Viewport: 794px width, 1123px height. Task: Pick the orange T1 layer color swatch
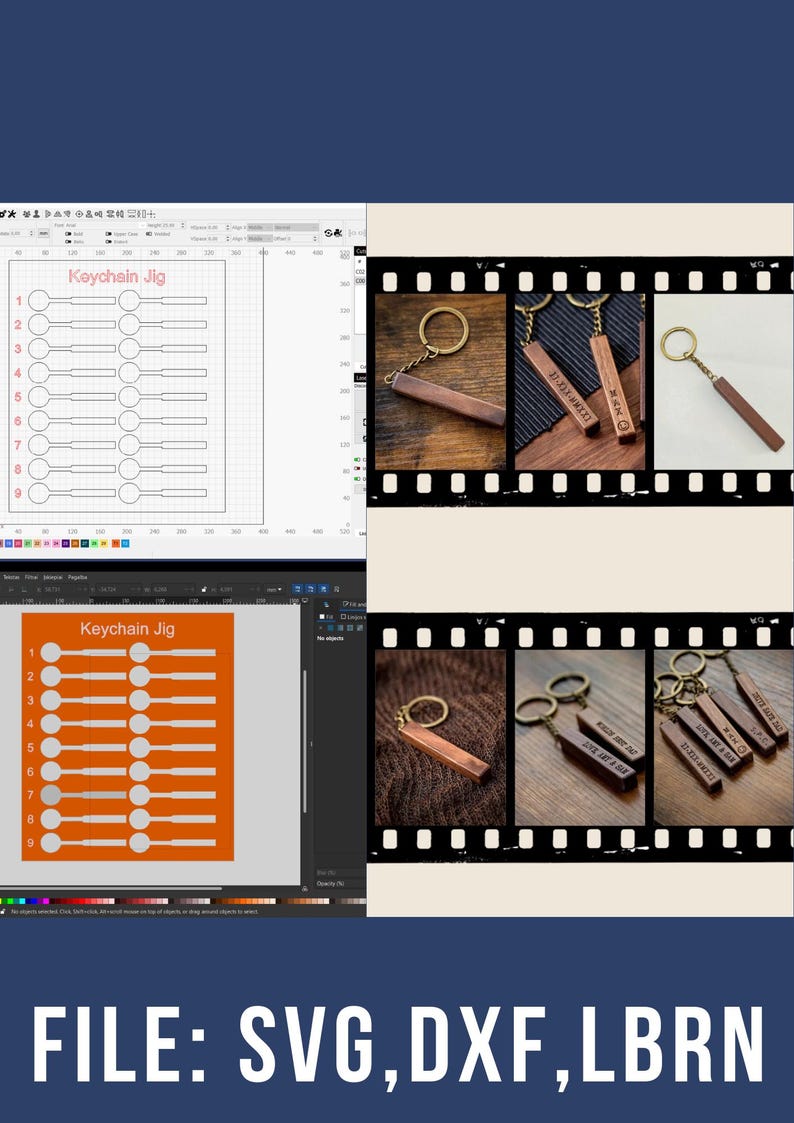click(x=115, y=544)
